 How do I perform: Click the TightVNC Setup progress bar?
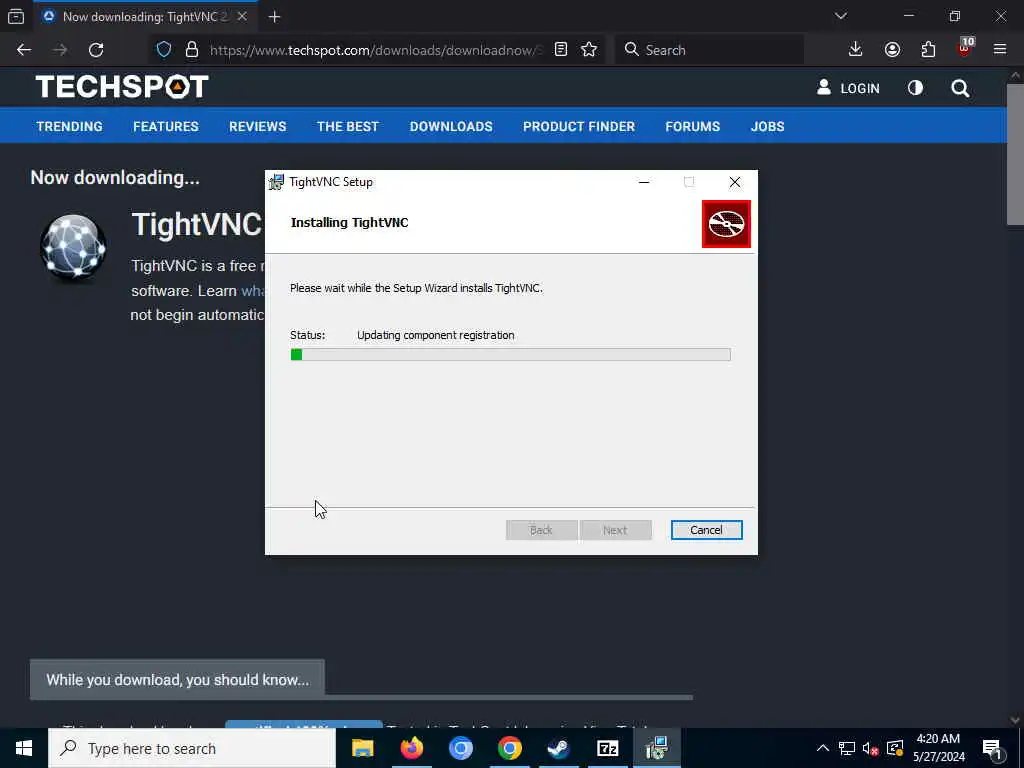coord(510,355)
